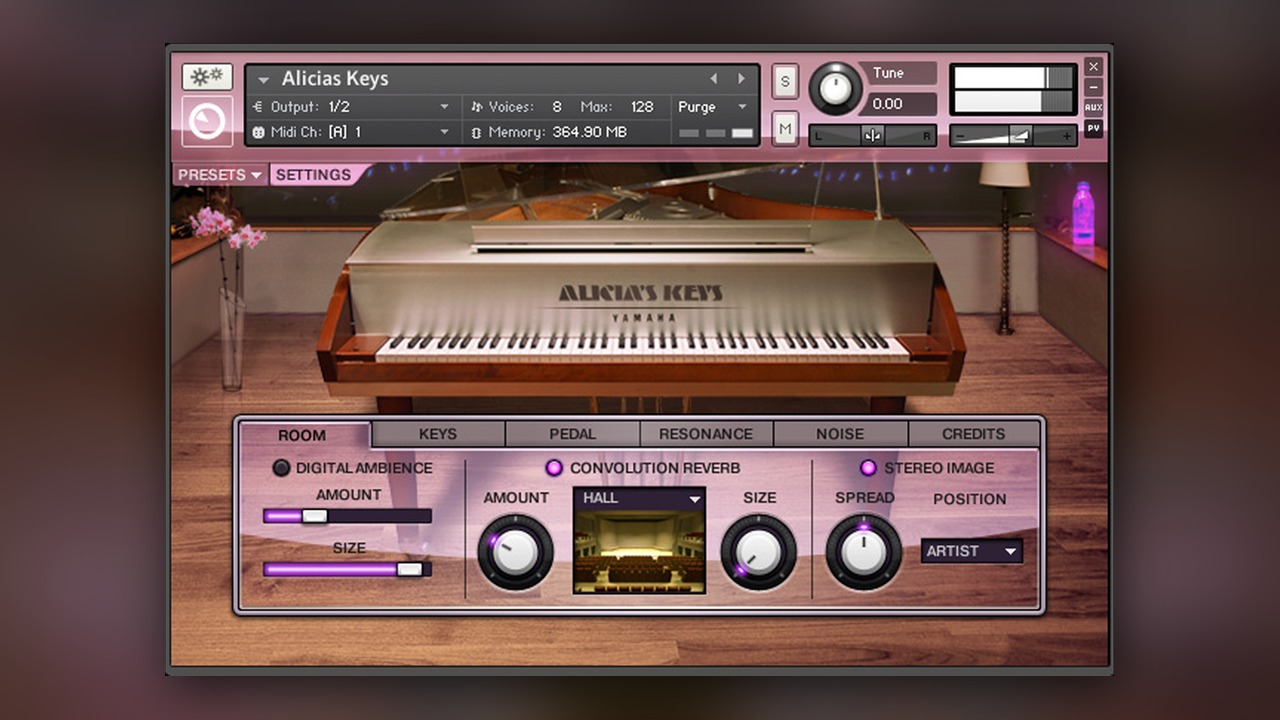The image size is (1280, 720).
Task: Open the Purge dropdown menu
Action: tap(714, 107)
